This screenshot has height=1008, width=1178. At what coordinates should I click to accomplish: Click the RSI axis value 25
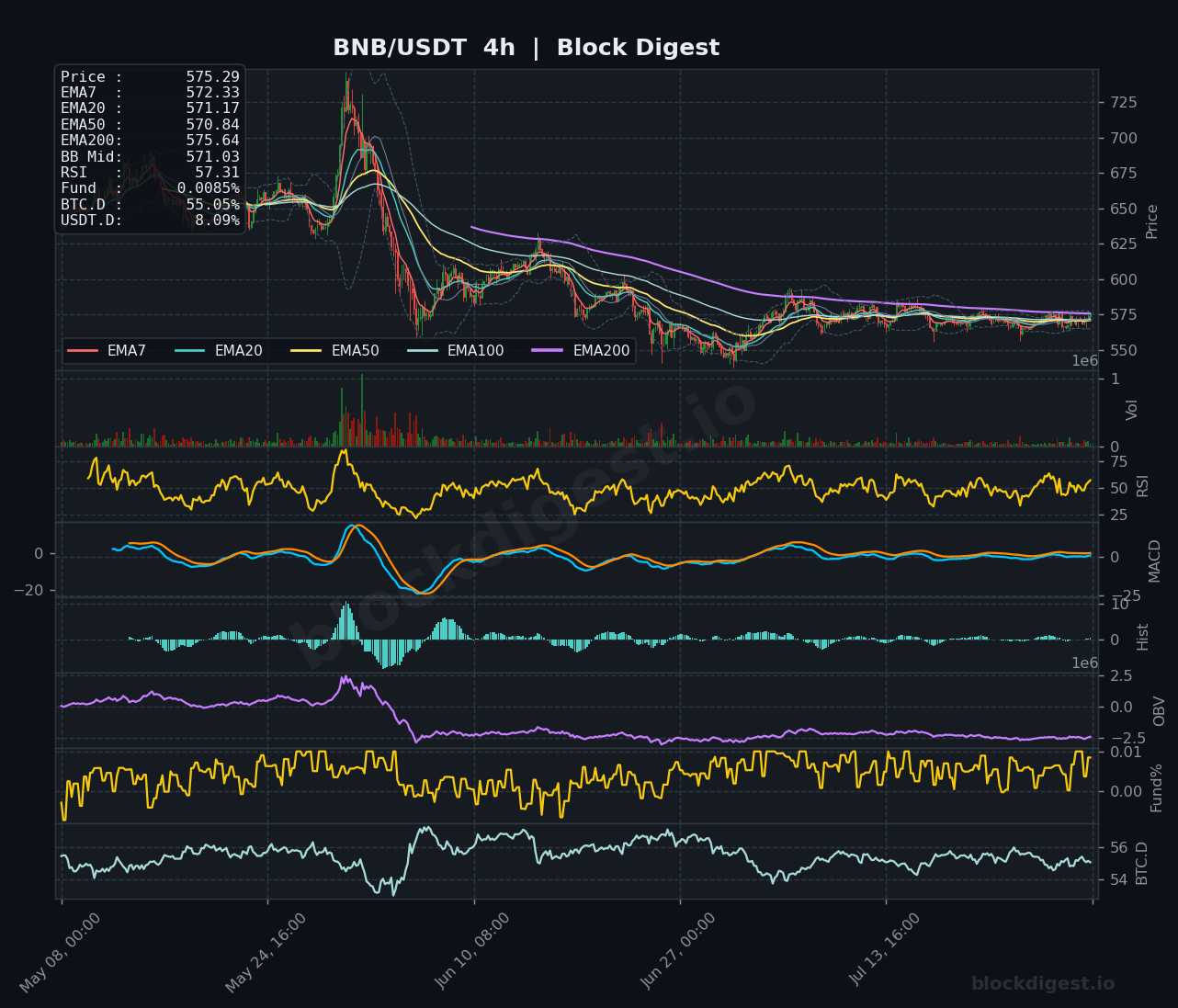pos(1119,515)
